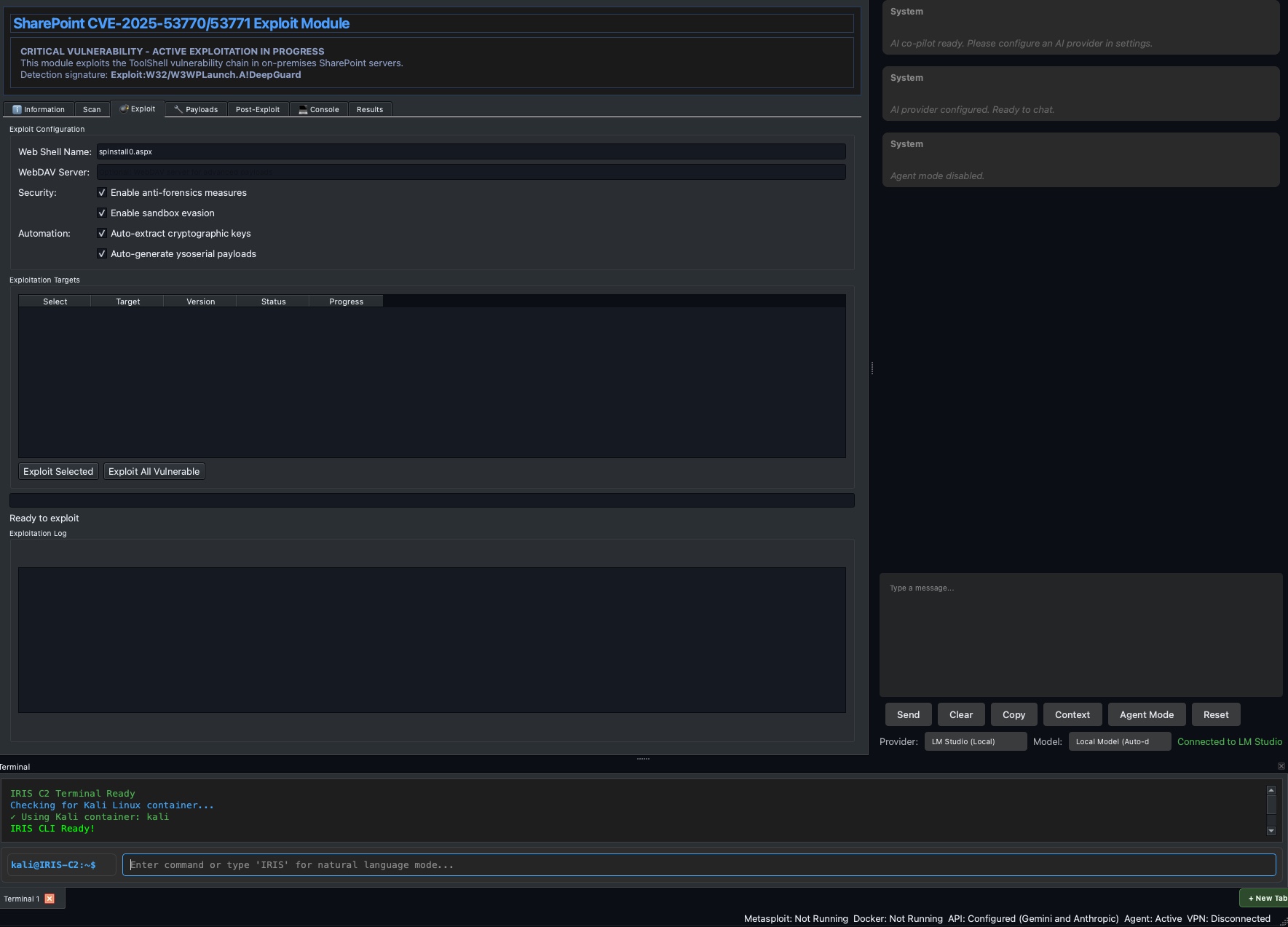Click the "Ready to exploit" status text
The width and height of the screenshot is (1288, 927).
[x=44, y=518]
